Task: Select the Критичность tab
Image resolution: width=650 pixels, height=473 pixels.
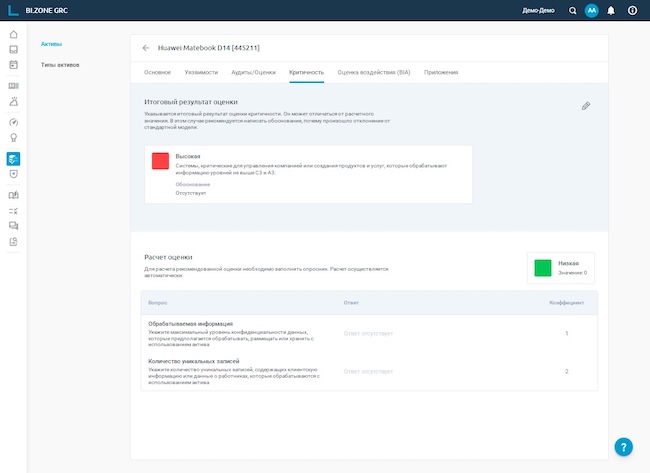Action: click(306, 72)
